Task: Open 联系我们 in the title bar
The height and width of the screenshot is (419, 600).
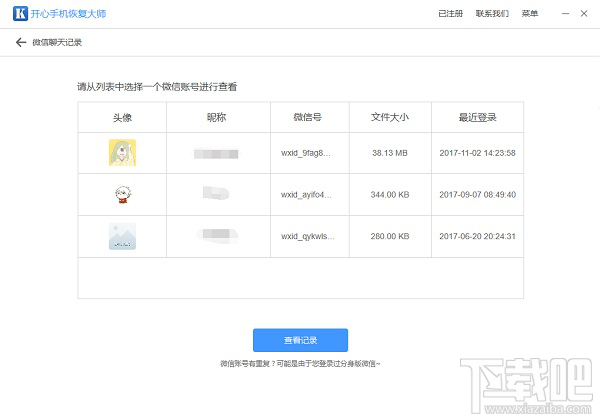Action: click(492, 13)
